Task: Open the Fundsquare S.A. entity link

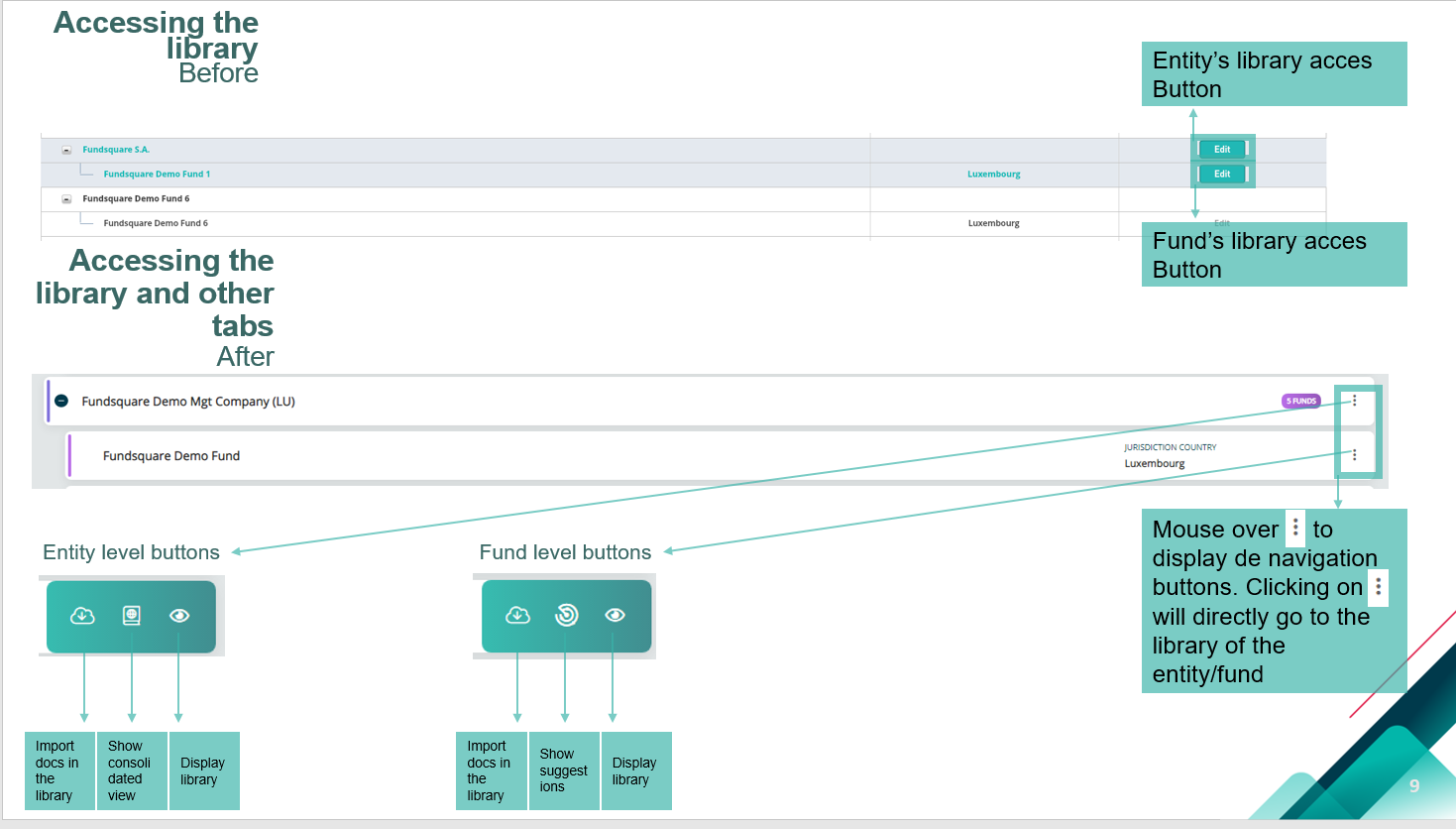Action: [116, 150]
